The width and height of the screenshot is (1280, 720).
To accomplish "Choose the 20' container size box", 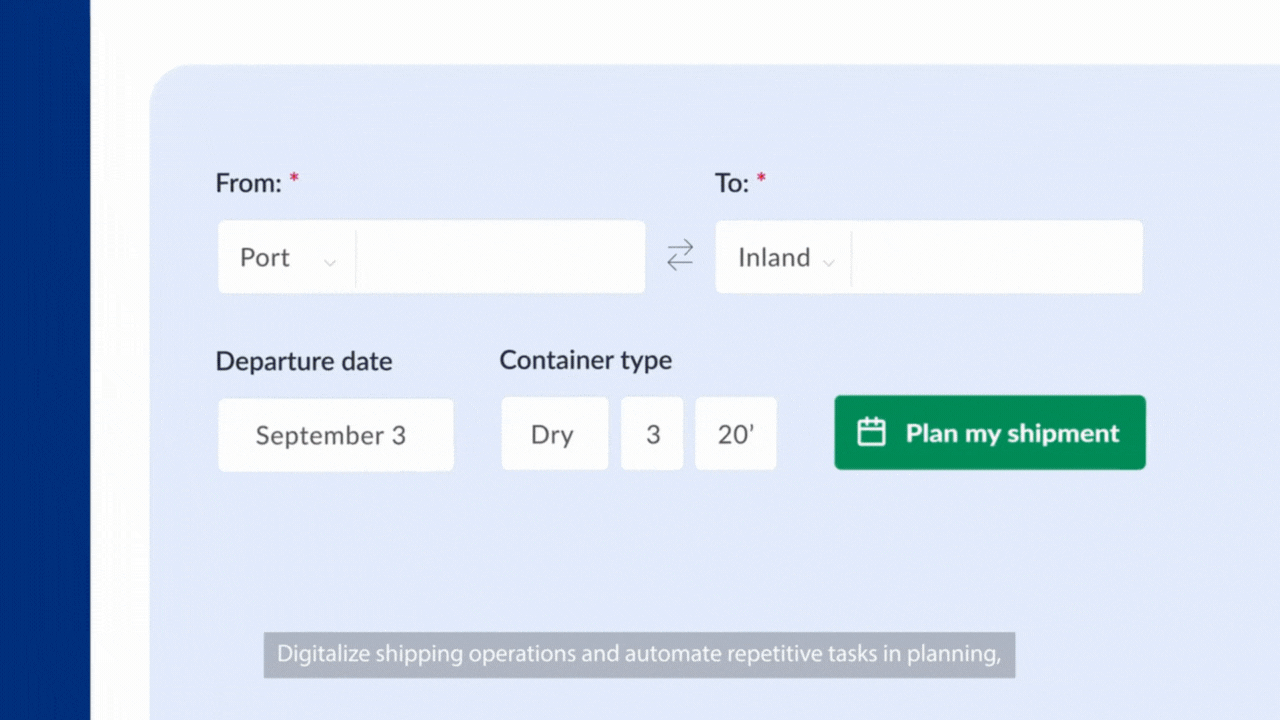I will point(736,434).
